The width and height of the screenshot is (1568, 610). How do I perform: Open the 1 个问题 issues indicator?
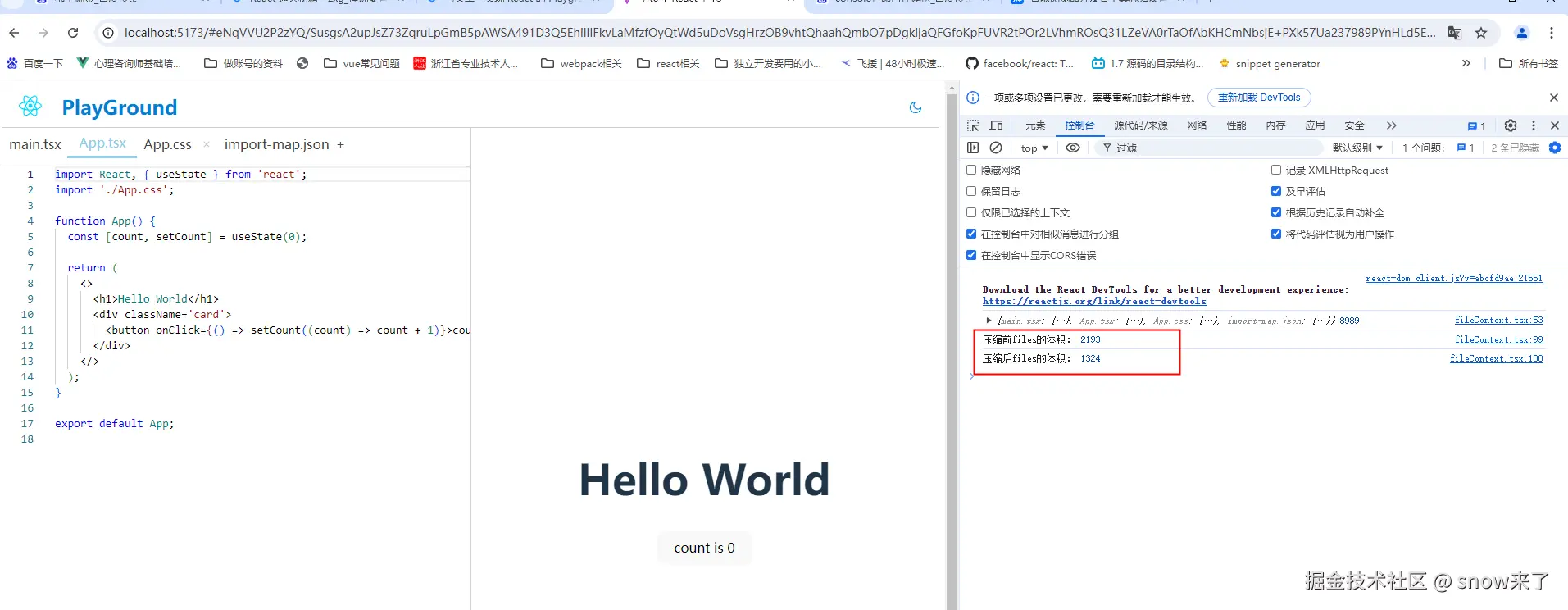tap(1438, 148)
